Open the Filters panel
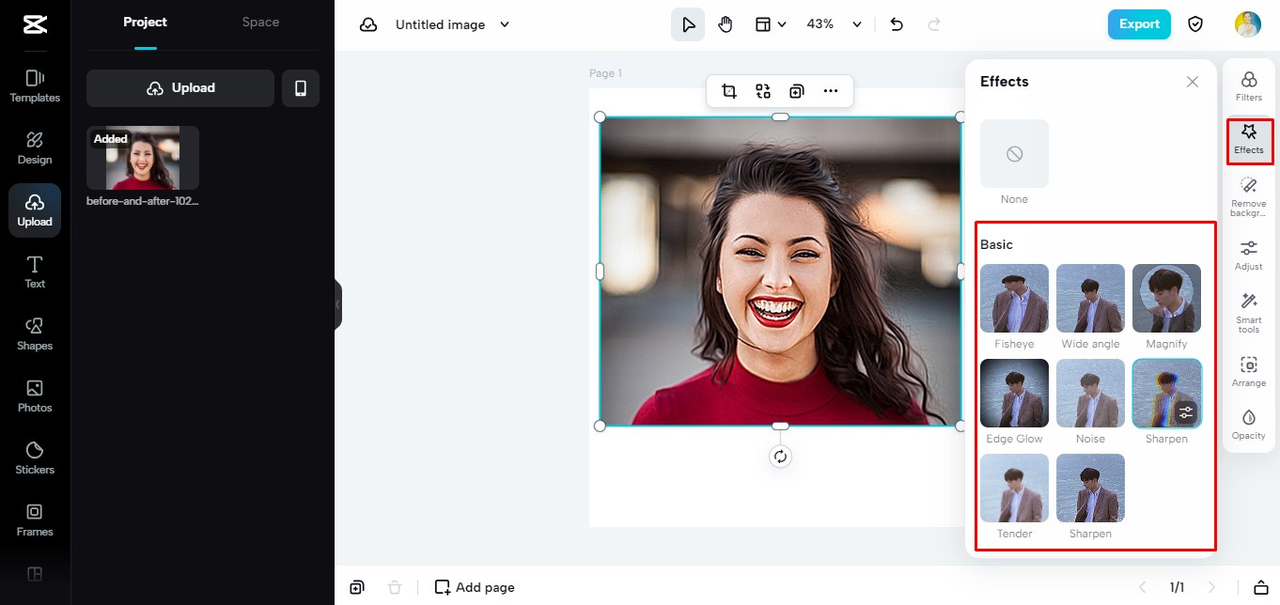Viewport: 1280px width, 605px height. (1249, 86)
